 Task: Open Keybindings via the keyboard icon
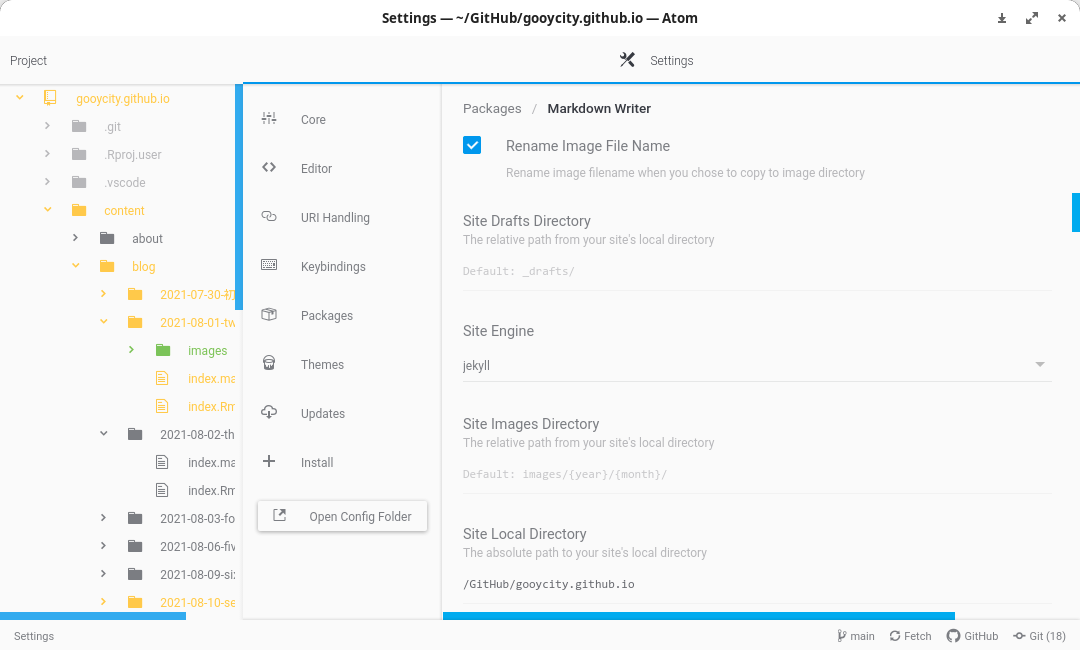point(269,265)
